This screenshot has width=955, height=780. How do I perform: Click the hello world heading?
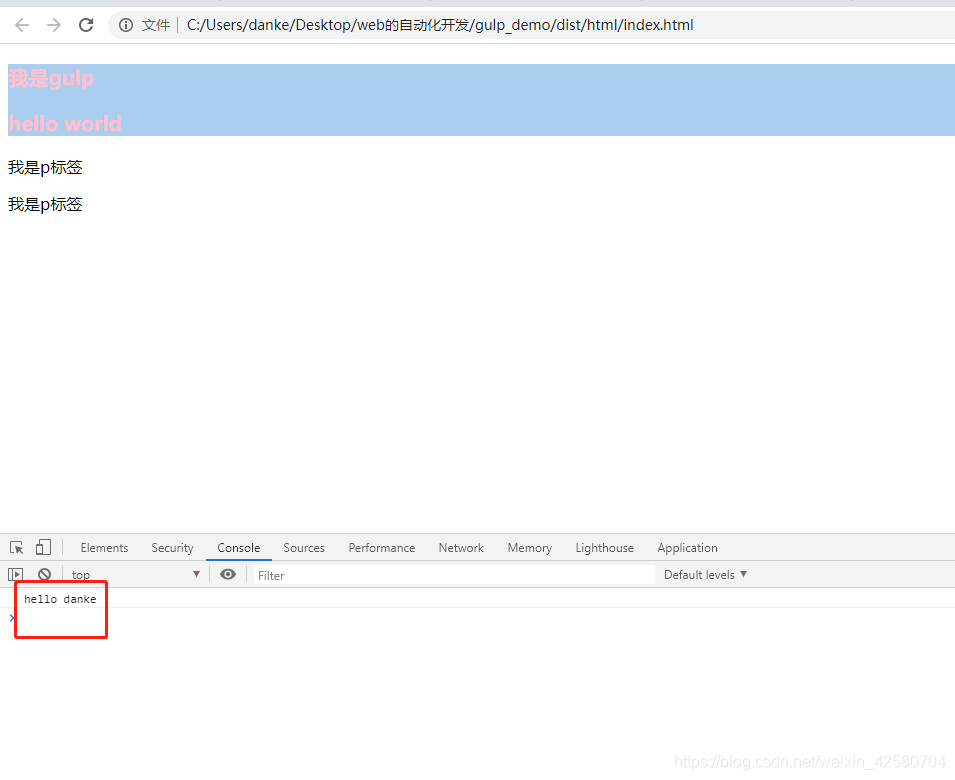(65, 124)
